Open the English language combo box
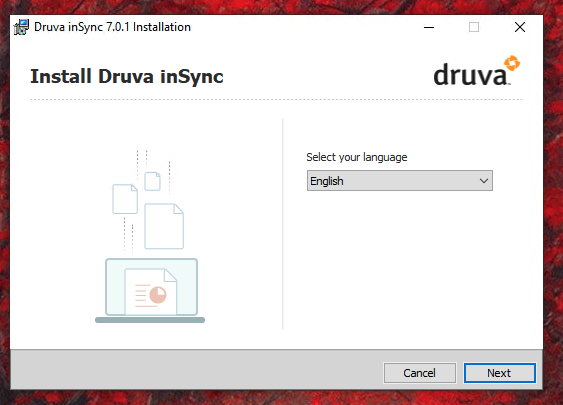This screenshot has width=563, height=405. [400, 181]
